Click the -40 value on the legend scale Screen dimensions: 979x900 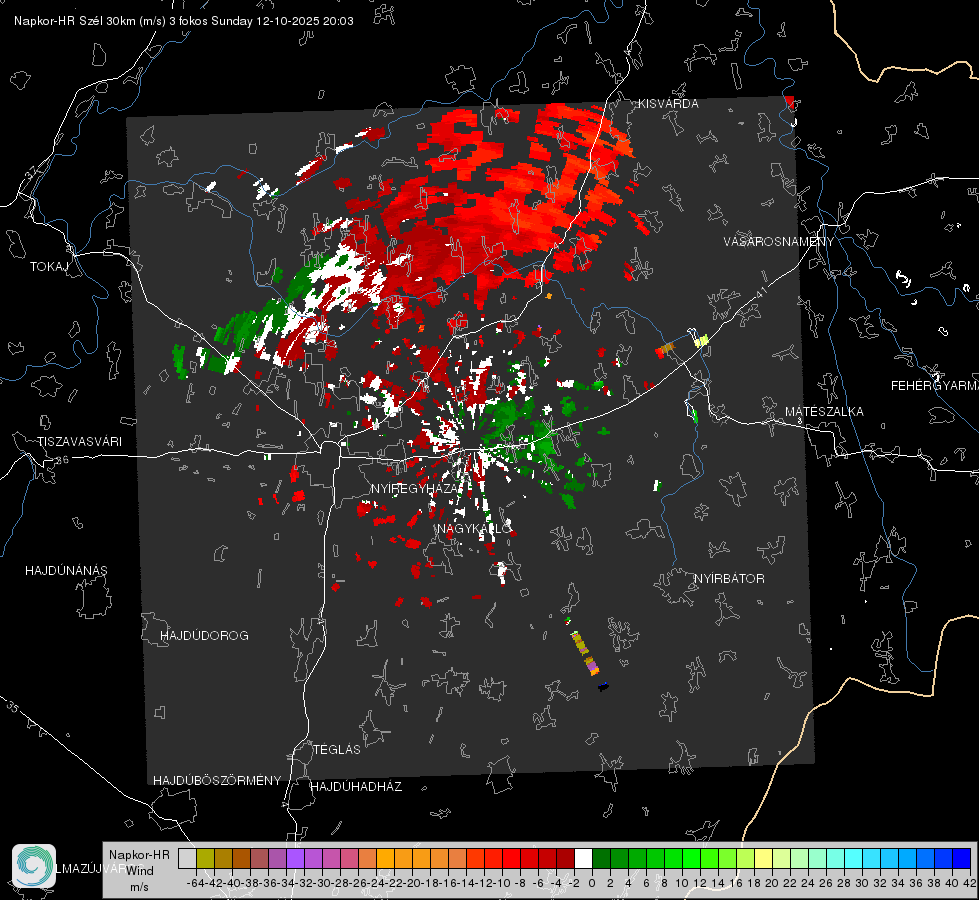click(x=234, y=883)
